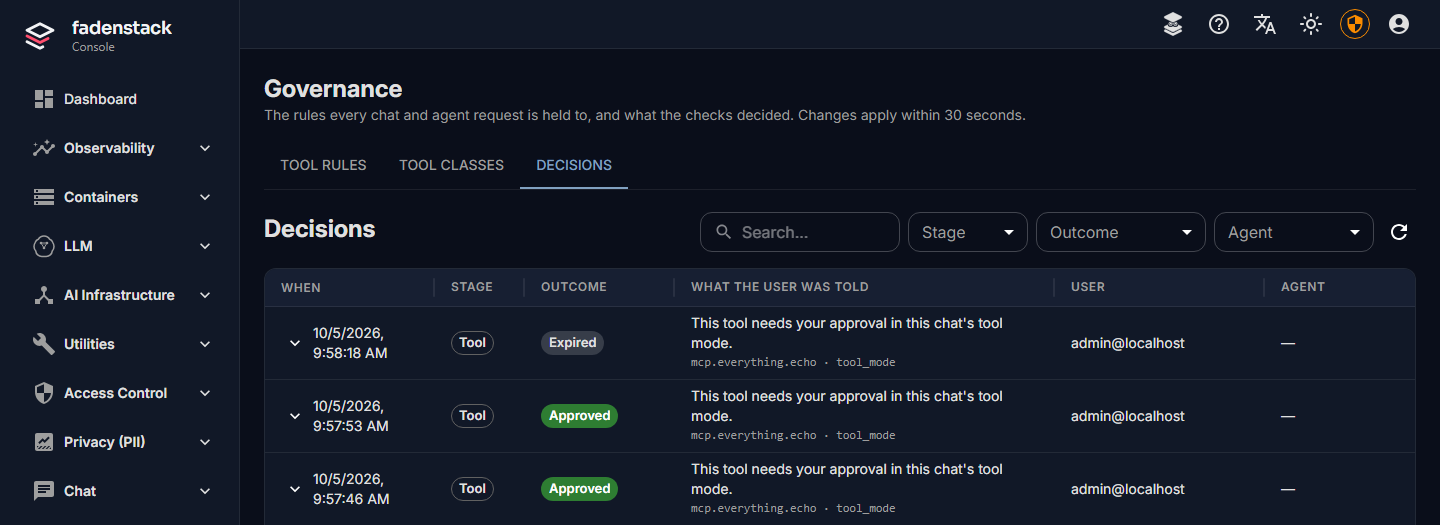
Task: Click the WHAT THE USER WAS TOLD header
Action: [x=780, y=287]
